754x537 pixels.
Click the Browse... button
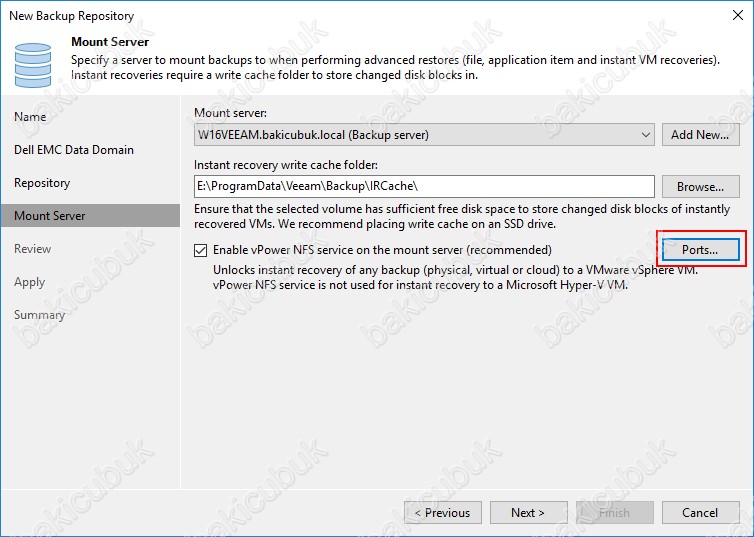pos(700,187)
